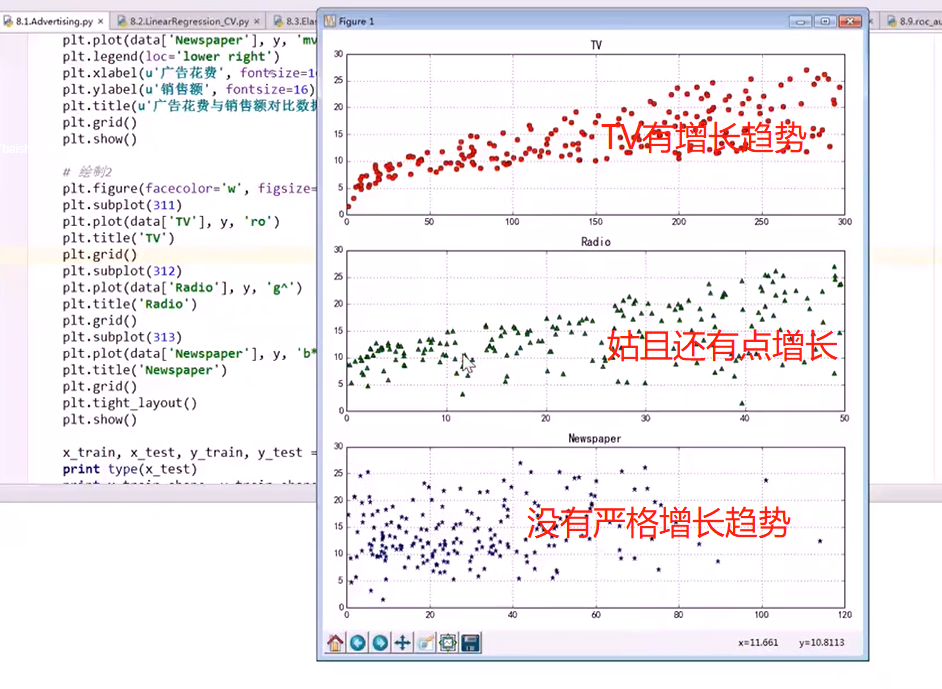Click the TV subplot title
This screenshot has width=942, height=689.
point(596,45)
